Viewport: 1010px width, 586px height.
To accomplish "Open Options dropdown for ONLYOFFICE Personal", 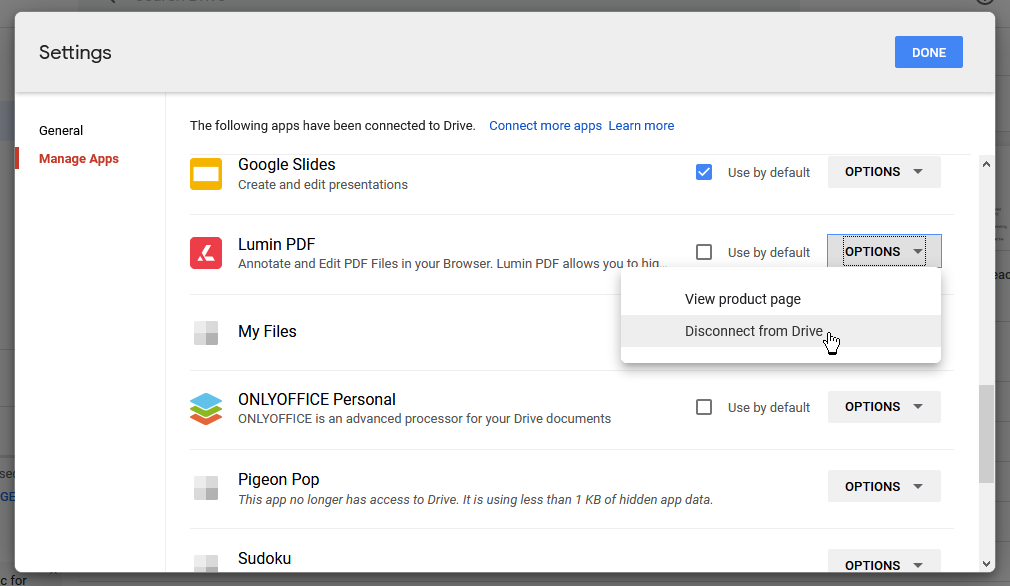I will 884,407.
